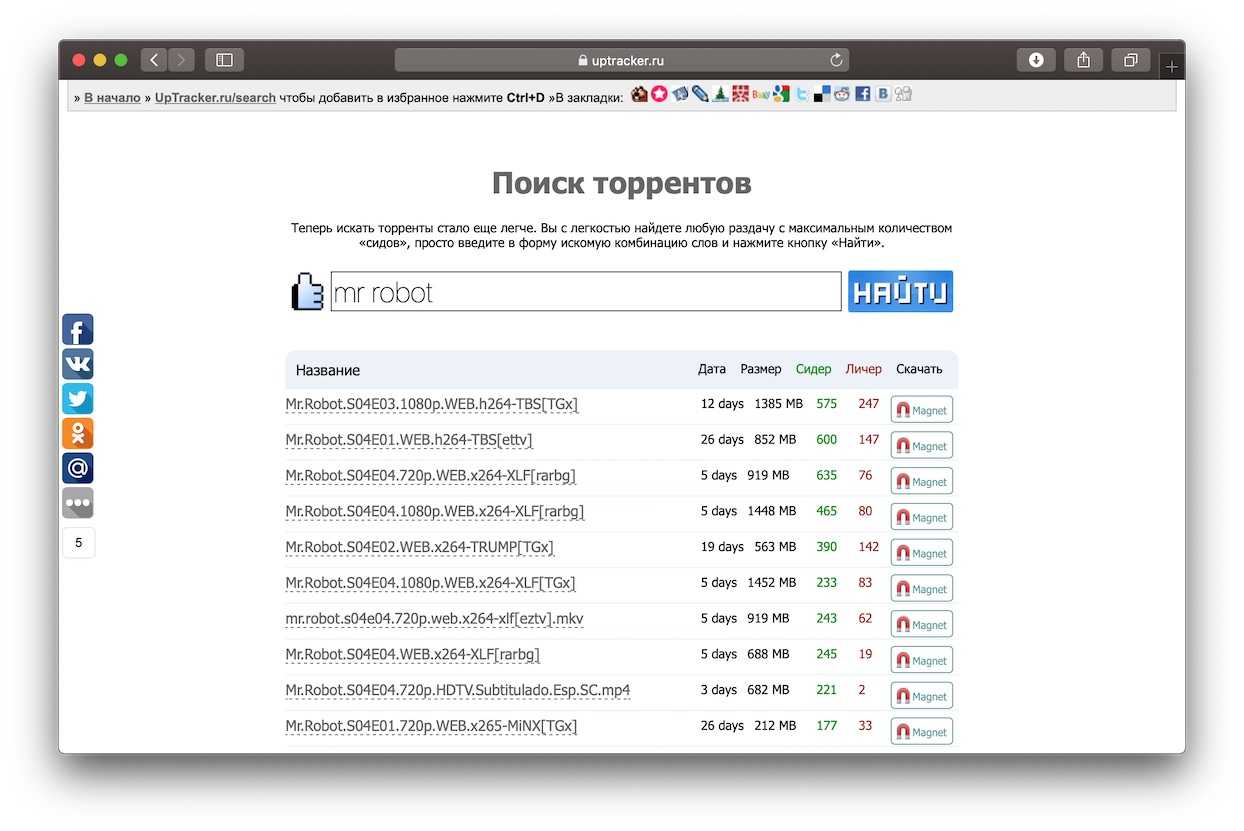Click Magnet button for Mr.Robot.S04E01.WEB.h264-TBS[ettv]
This screenshot has height=831, width=1244.
coord(921,446)
